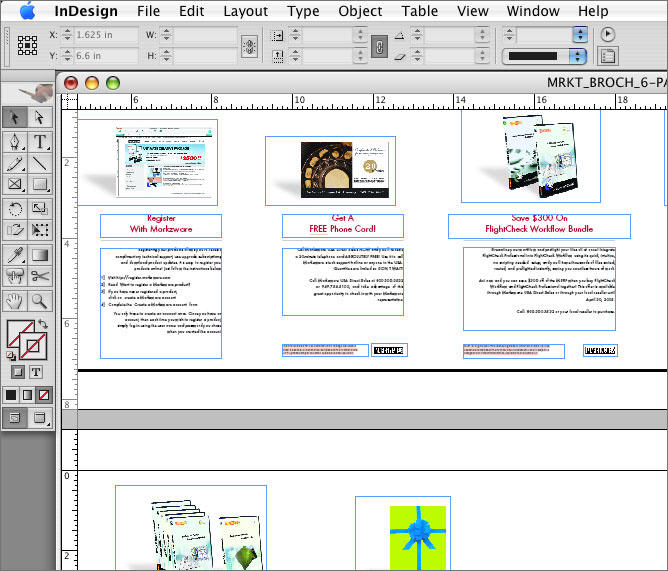Click the Swap Fill and Stroke arrows

click(43, 324)
